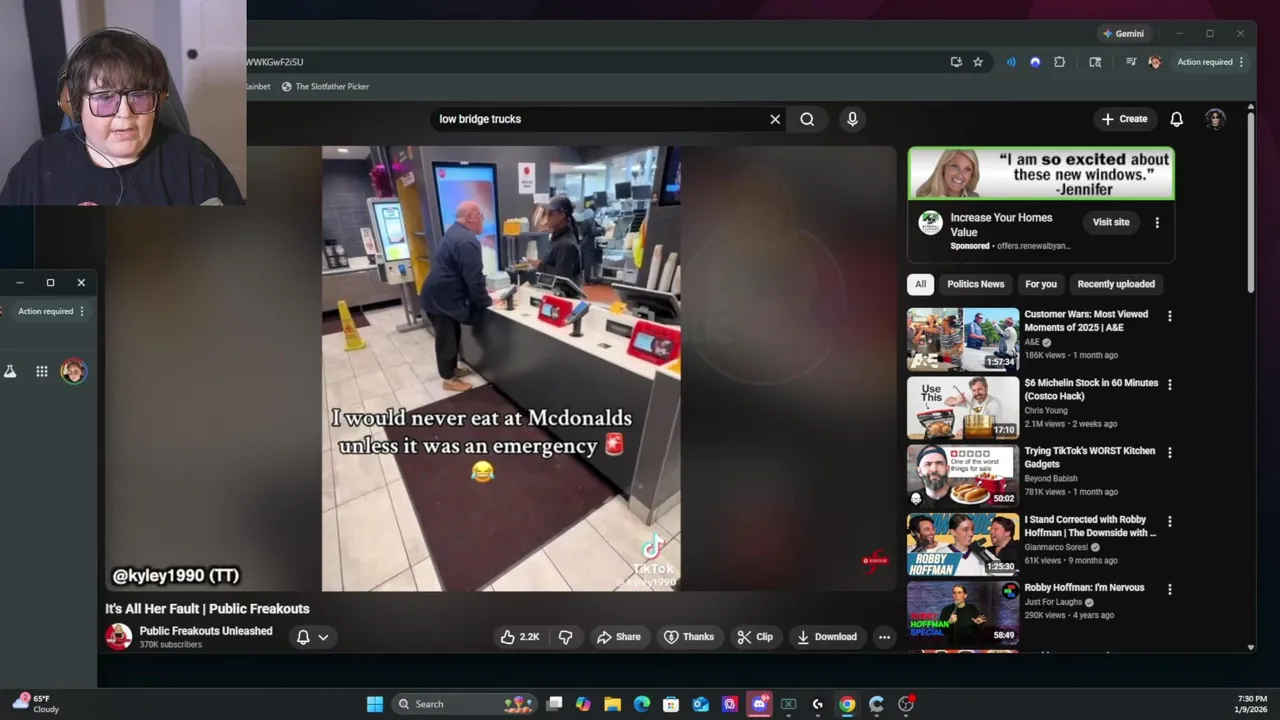Image resolution: width=1280 pixels, height=720 pixels.
Task: Click the Create button on YouTube
Action: (1125, 119)
